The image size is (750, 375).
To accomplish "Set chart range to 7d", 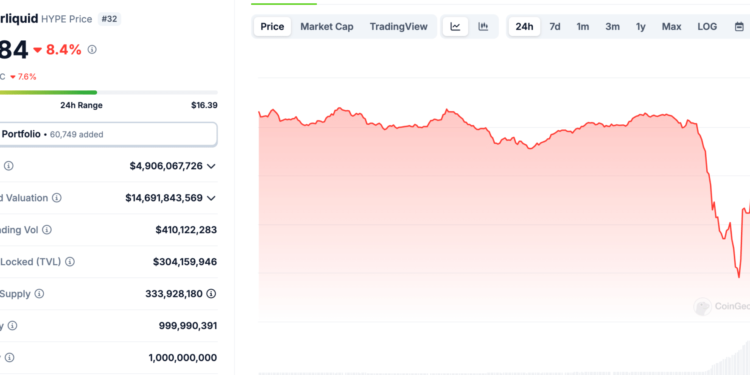I will tap(555, 27).
